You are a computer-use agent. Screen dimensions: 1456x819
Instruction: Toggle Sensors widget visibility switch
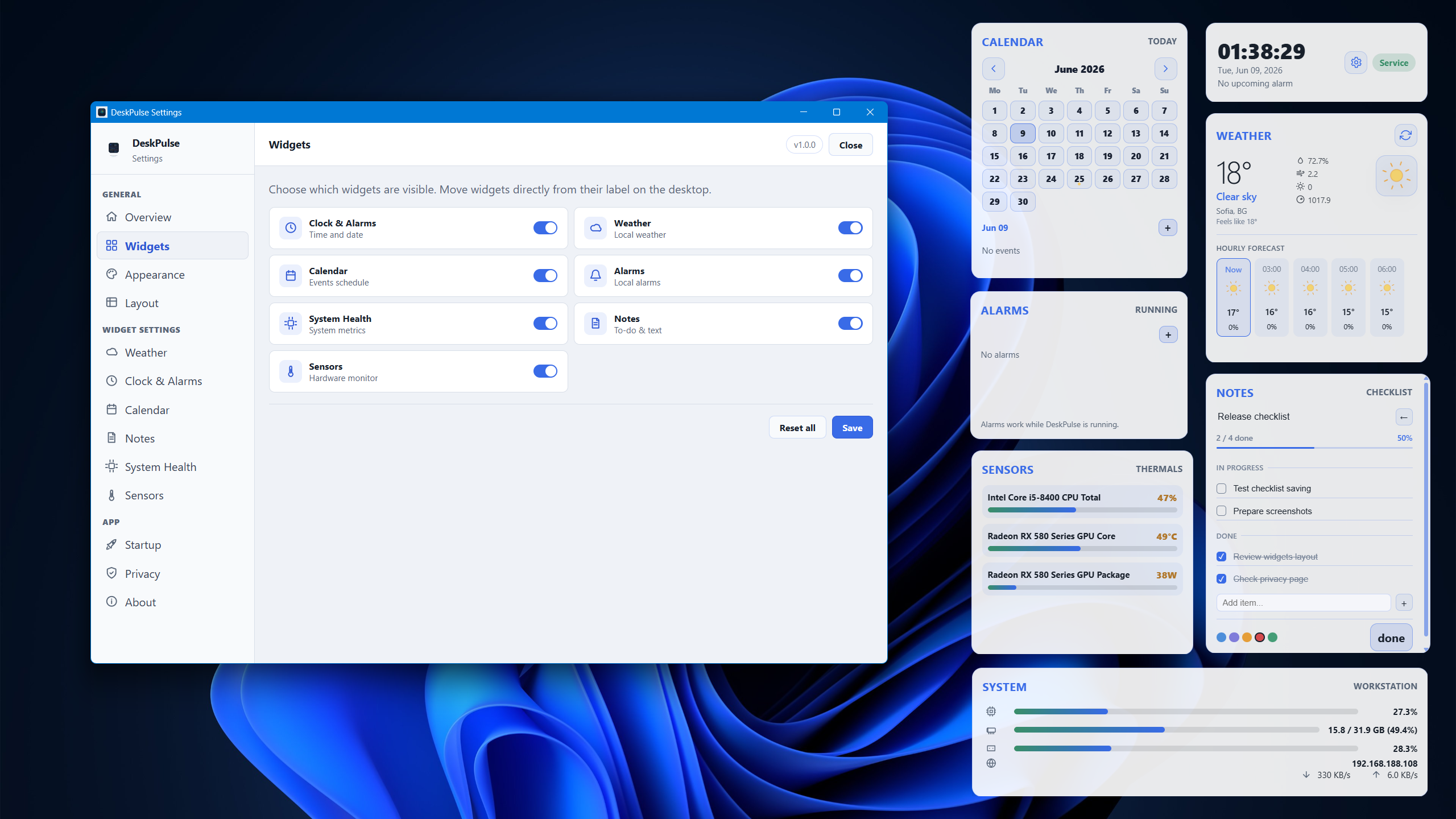(545, 371)
